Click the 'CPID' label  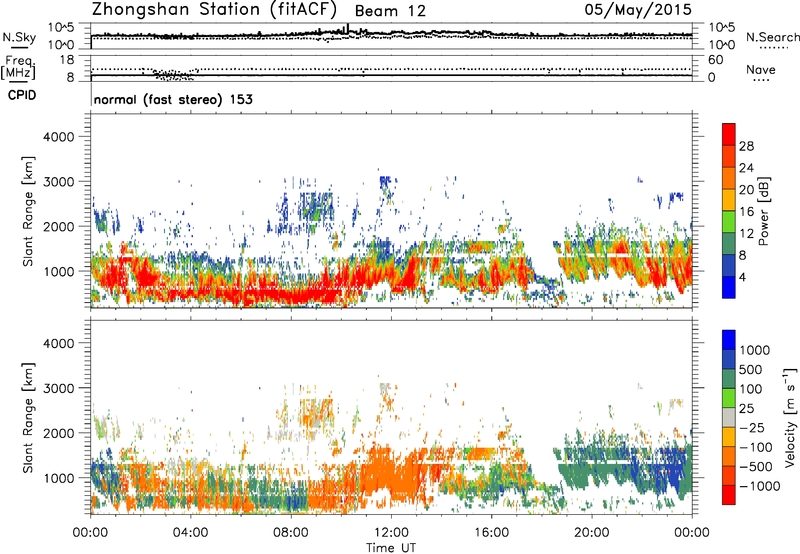pos(22,95)
